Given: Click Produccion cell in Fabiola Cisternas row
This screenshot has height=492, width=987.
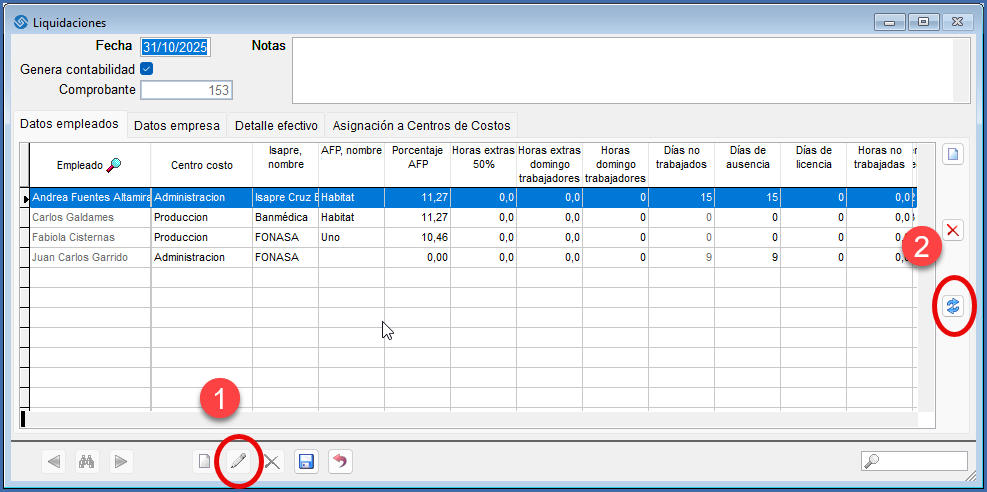Looking at the screenshot, I should 201,238.
